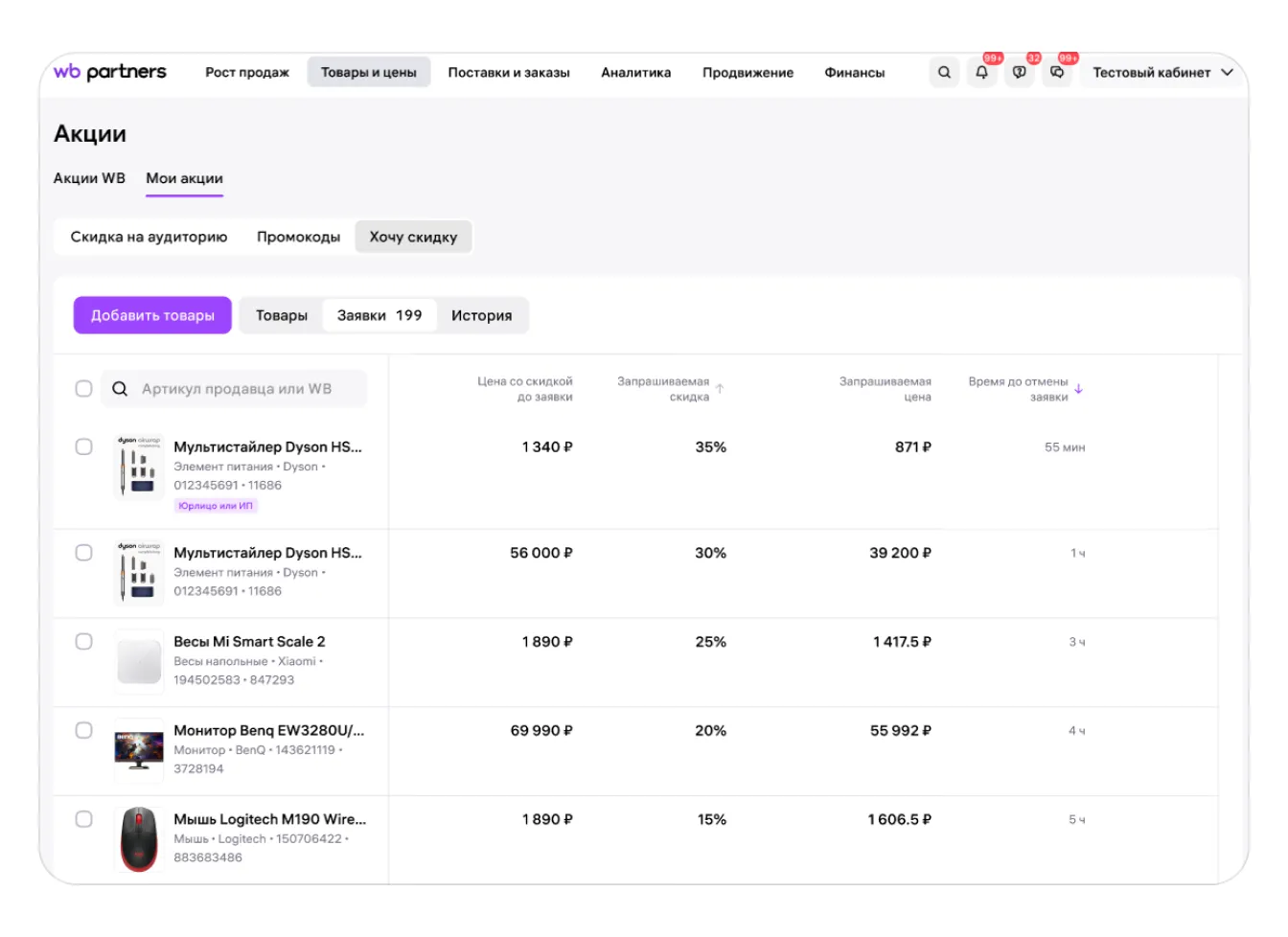Viewport: 1288px width, 937px height.
Task: Click the WB Partners logo
Action: pyautogui.click(x=110, y=72)
